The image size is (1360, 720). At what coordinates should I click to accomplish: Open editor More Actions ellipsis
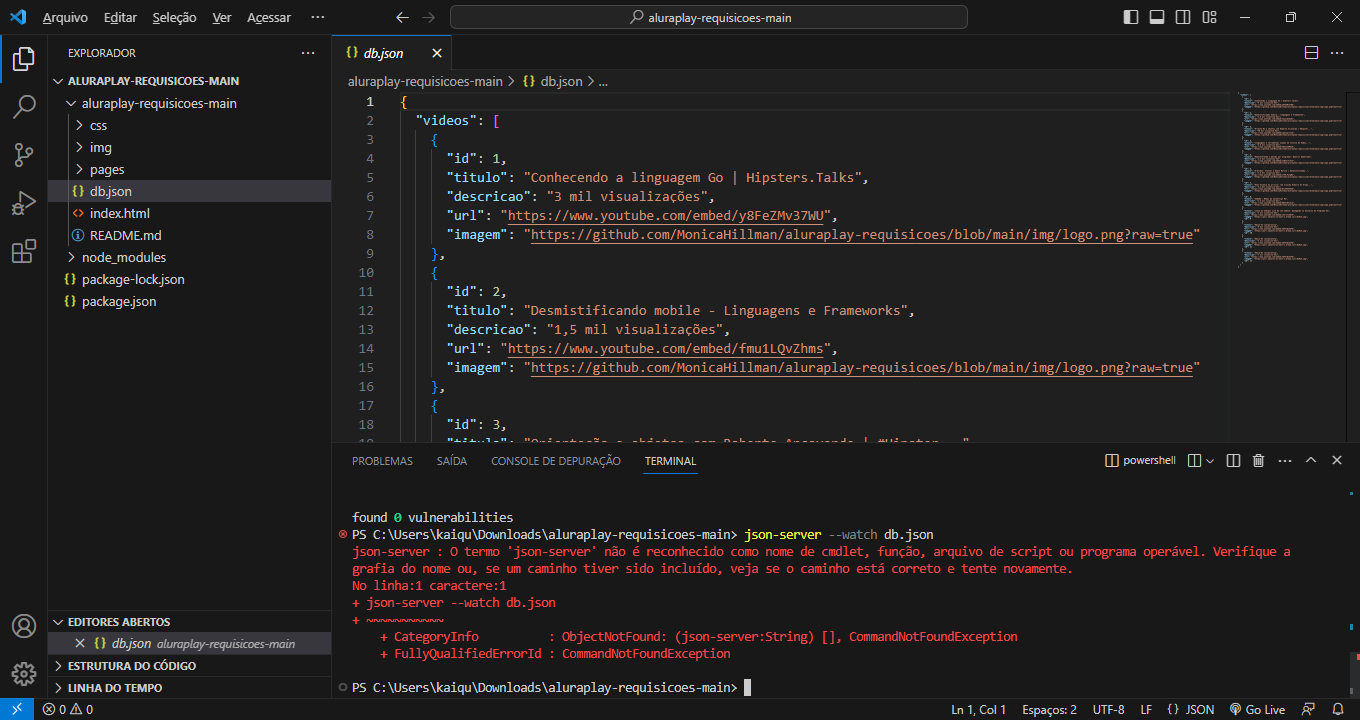pos(1339,53)
